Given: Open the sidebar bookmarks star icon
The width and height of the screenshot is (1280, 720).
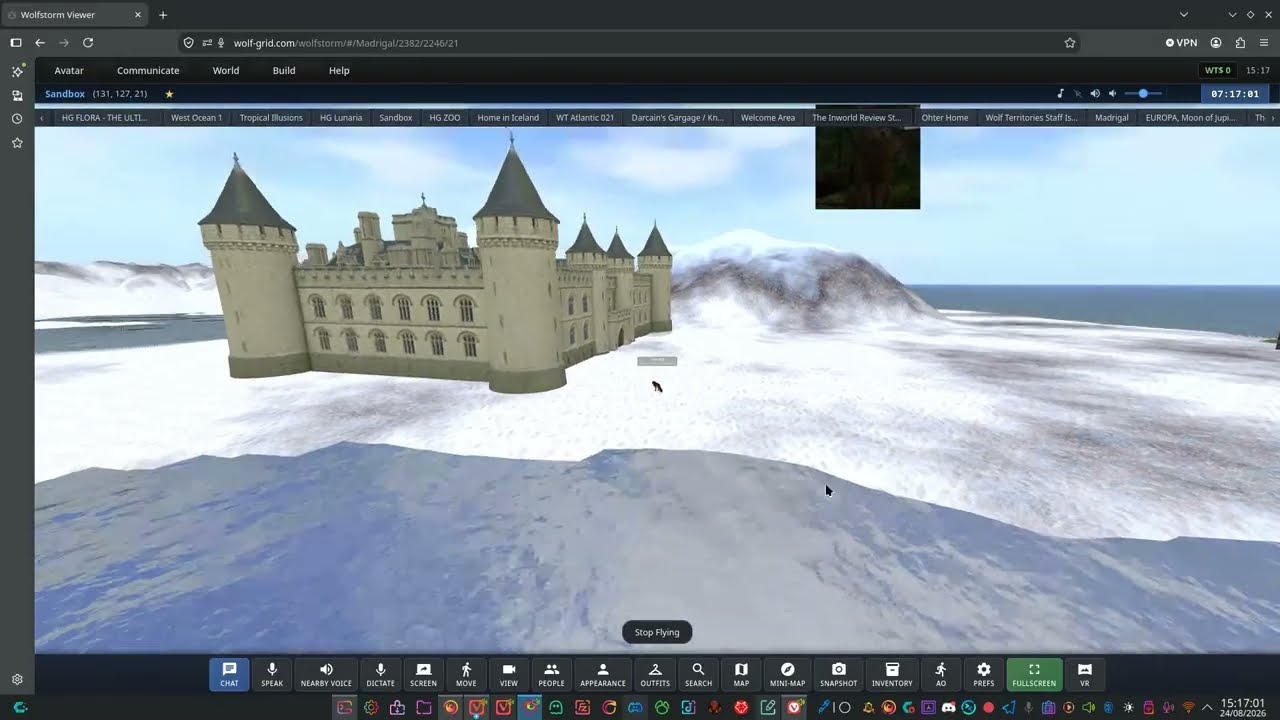Looking at the screenshot, I should click(17, 143).
